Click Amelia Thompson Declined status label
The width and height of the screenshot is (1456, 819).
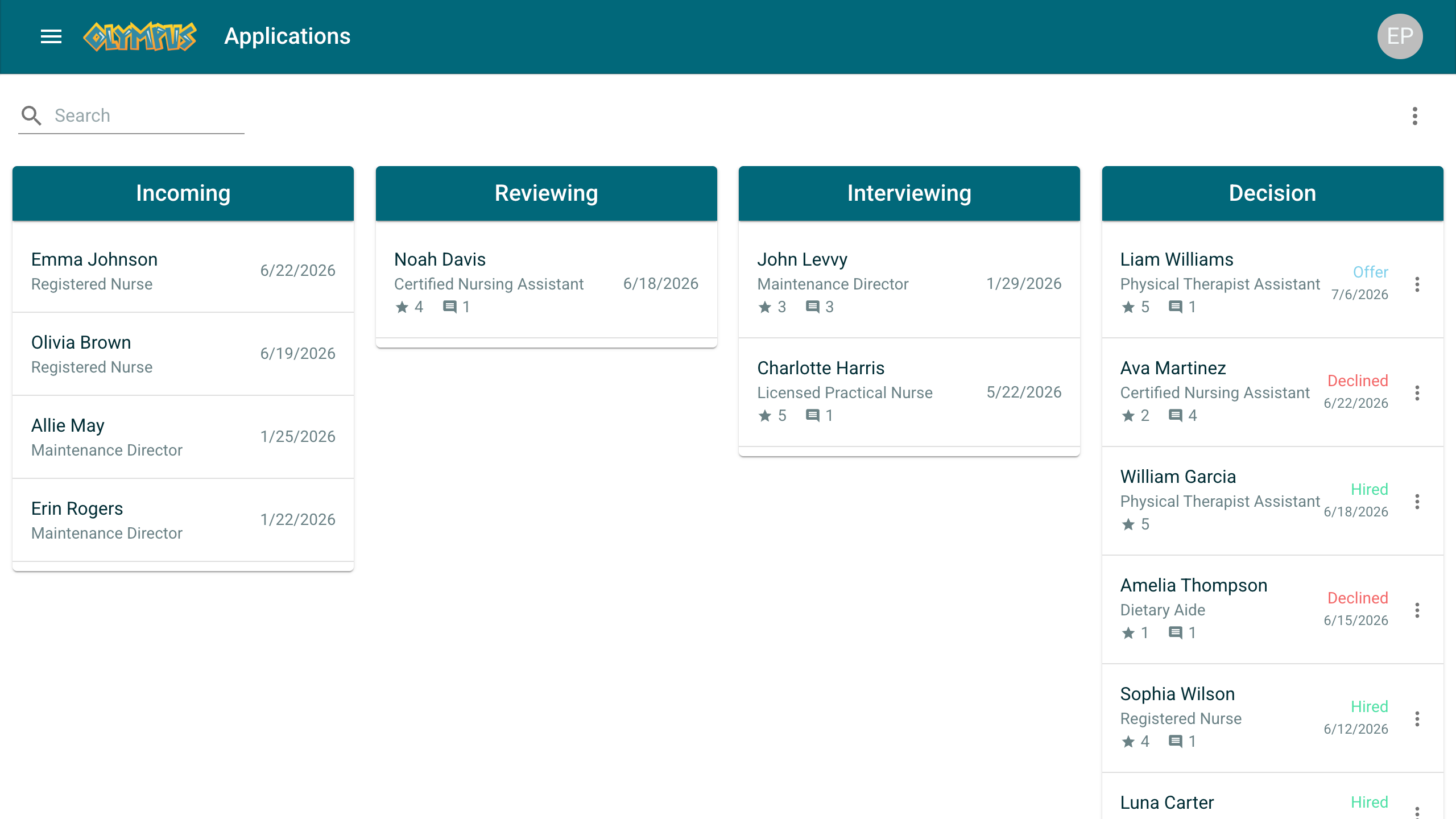coord(1358,598)
